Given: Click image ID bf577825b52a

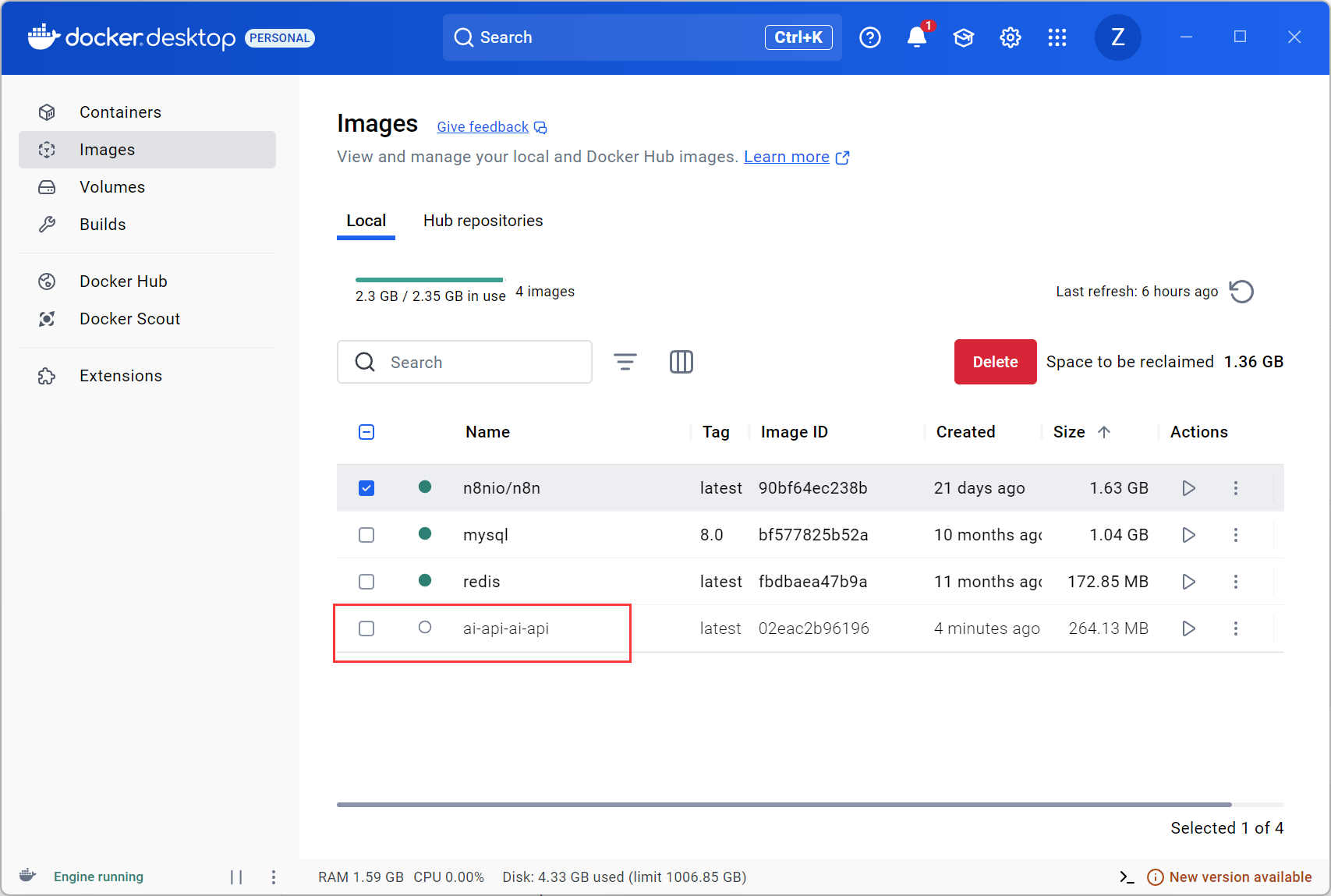Looking at the screenshot, I should click(813, 535).
